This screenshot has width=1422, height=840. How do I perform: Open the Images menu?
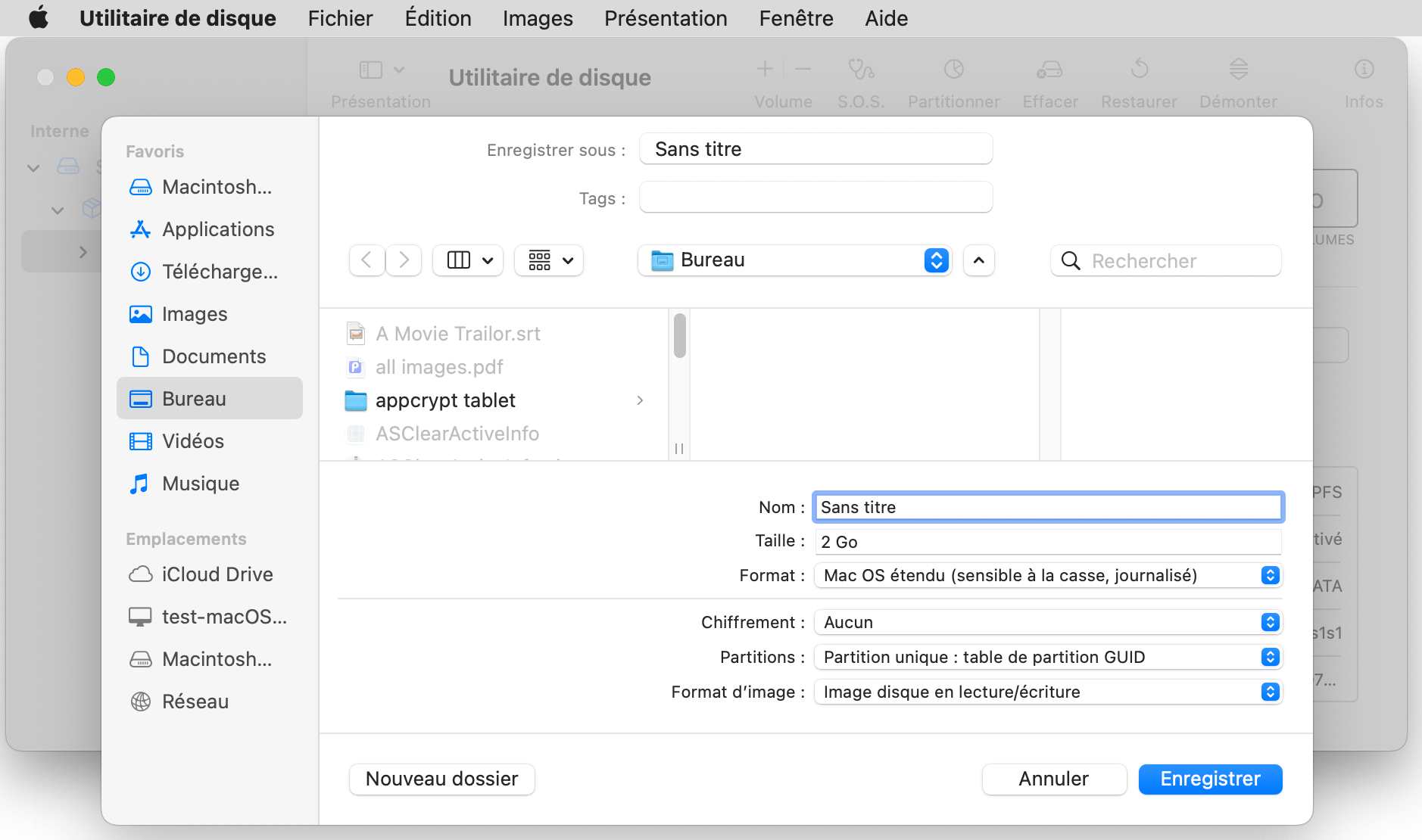(x=538, y=17)
